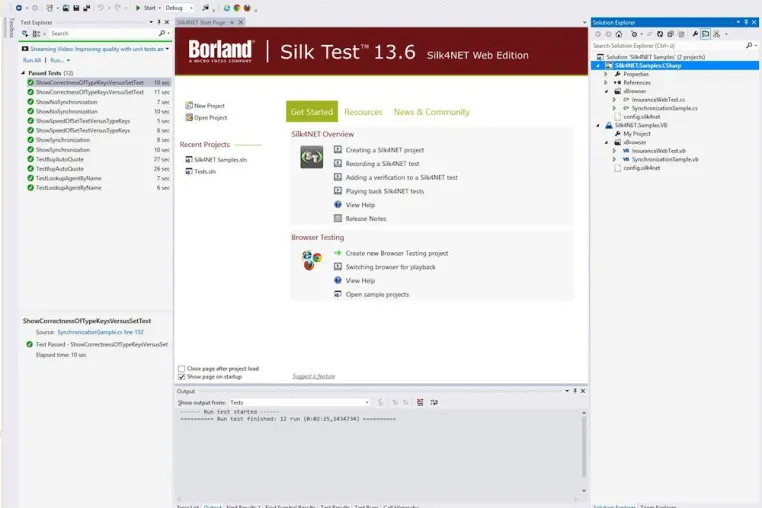
Task: Select the TestBuyAutoQuote 27 sec test row
Action: coord(98,159)
